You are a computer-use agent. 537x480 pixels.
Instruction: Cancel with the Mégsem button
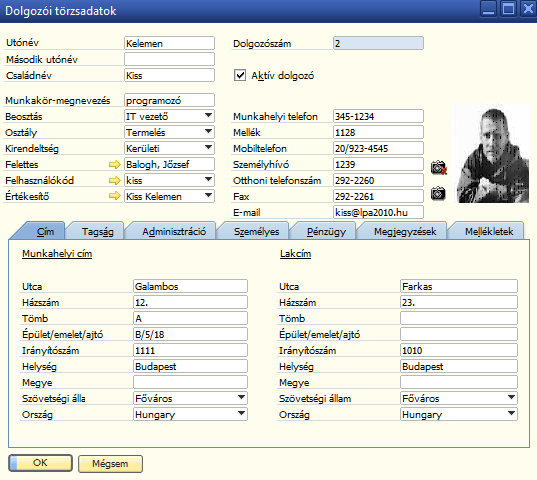point(110,464)
